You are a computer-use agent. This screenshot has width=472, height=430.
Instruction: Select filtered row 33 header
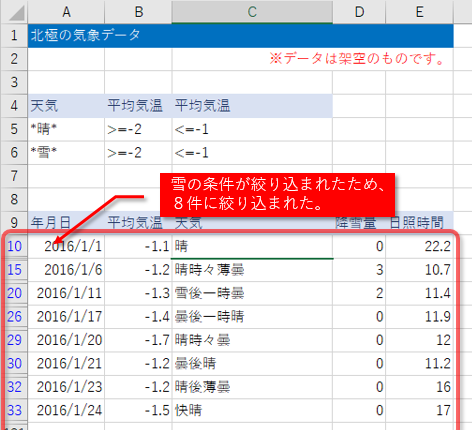14,410
